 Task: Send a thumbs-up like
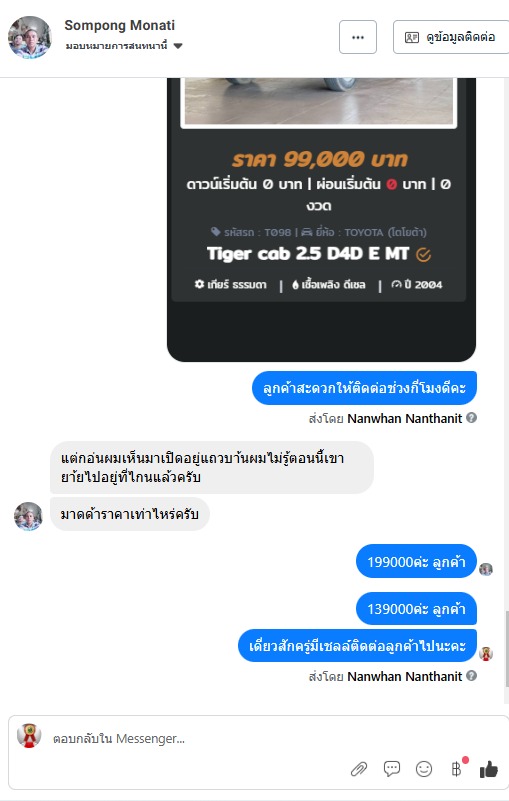tap(489, 769)
